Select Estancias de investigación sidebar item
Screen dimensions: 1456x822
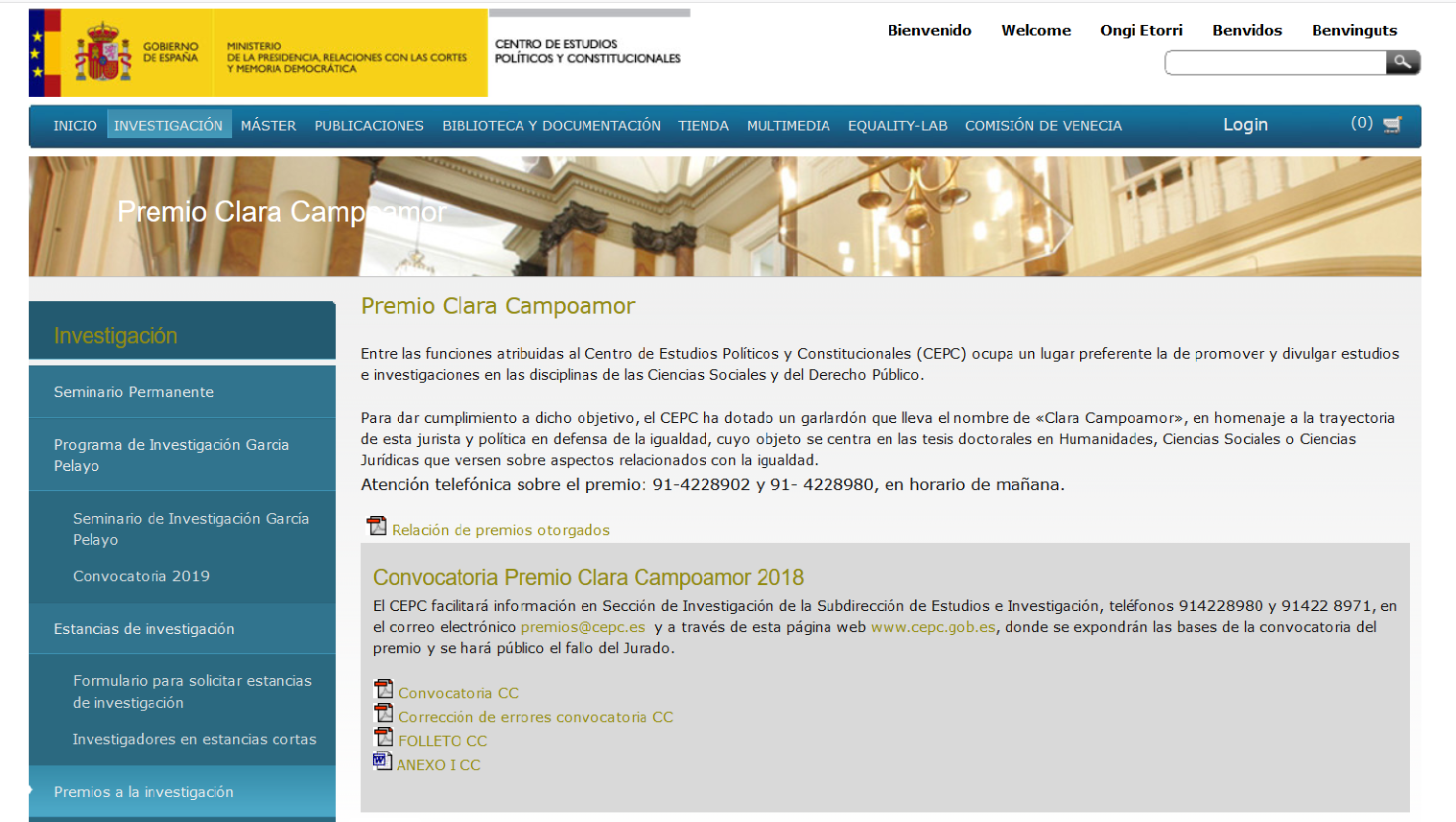coord(144,629)
